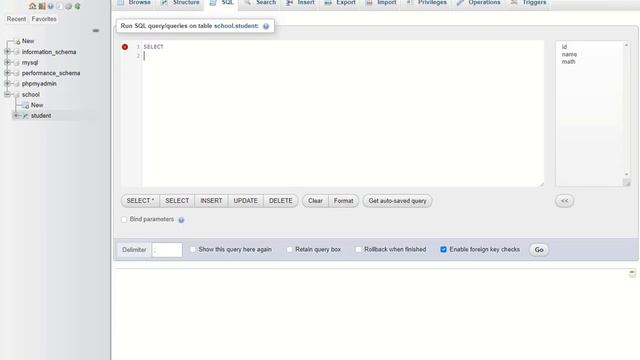Image resolution: width=640 pixels, height=360 pixels.
Task: Check the Retain query box option
Action: (x=290, y=249)
